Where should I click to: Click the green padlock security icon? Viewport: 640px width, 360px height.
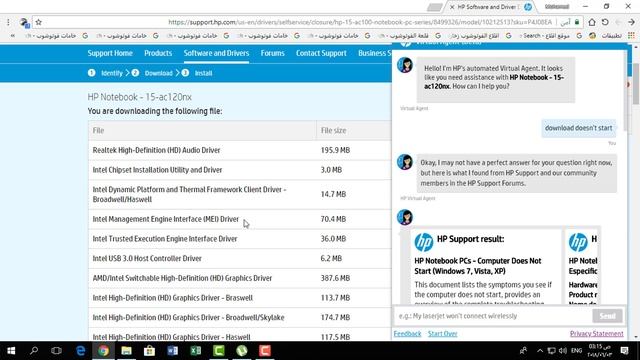[x=577, y=22]
